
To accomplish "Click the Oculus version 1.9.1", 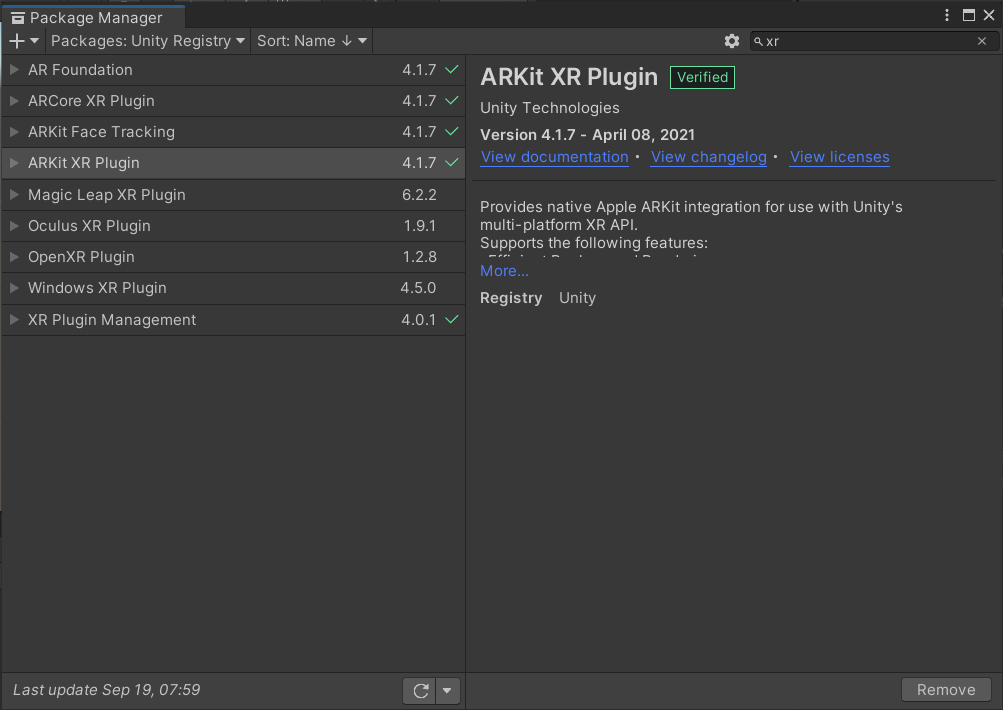I will coord(420,226).
